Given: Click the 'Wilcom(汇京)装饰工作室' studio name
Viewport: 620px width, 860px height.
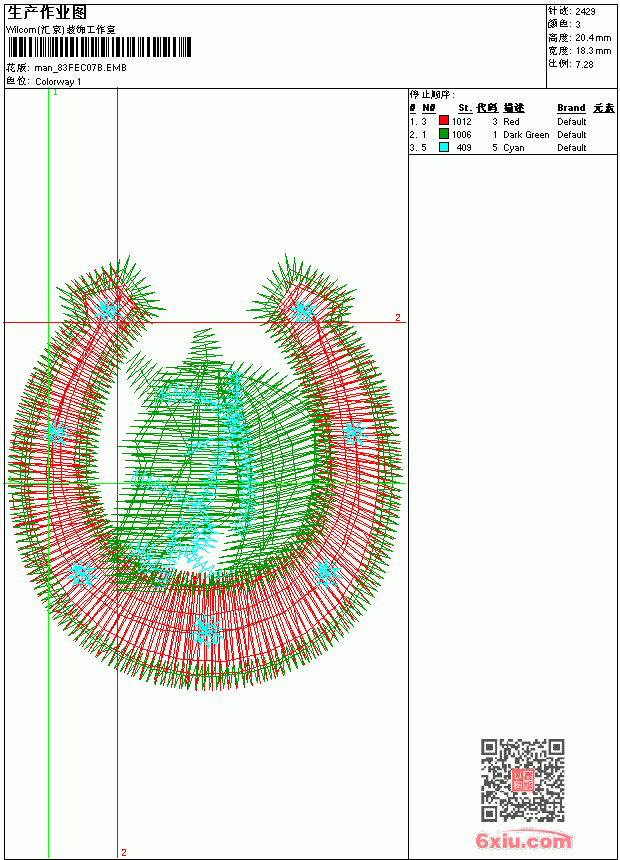Looking at the screenshot, I should (x=61, y=30).
